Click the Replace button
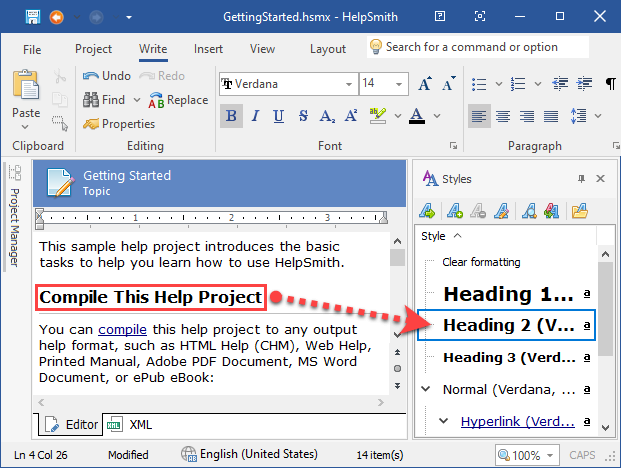 (178, 100)
